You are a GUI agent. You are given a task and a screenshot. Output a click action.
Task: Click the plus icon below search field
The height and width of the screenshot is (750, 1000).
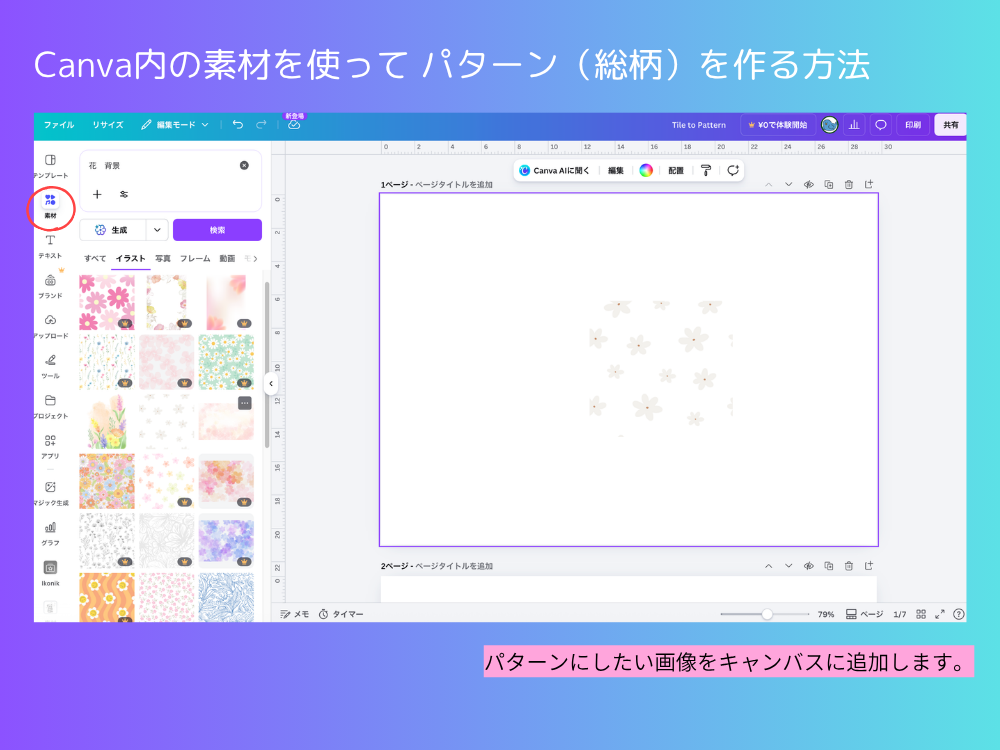tap(97, 194)
